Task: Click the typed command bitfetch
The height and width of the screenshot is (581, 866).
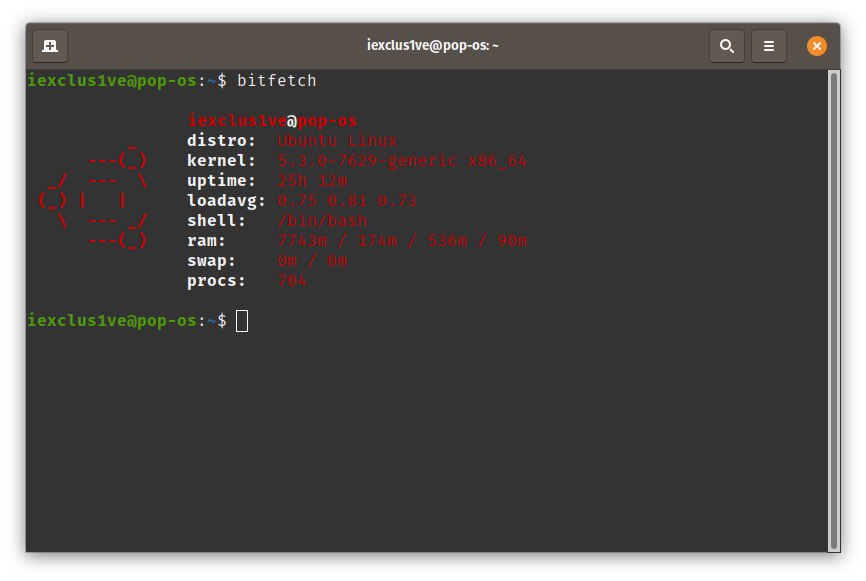Action: pos(277,81)
